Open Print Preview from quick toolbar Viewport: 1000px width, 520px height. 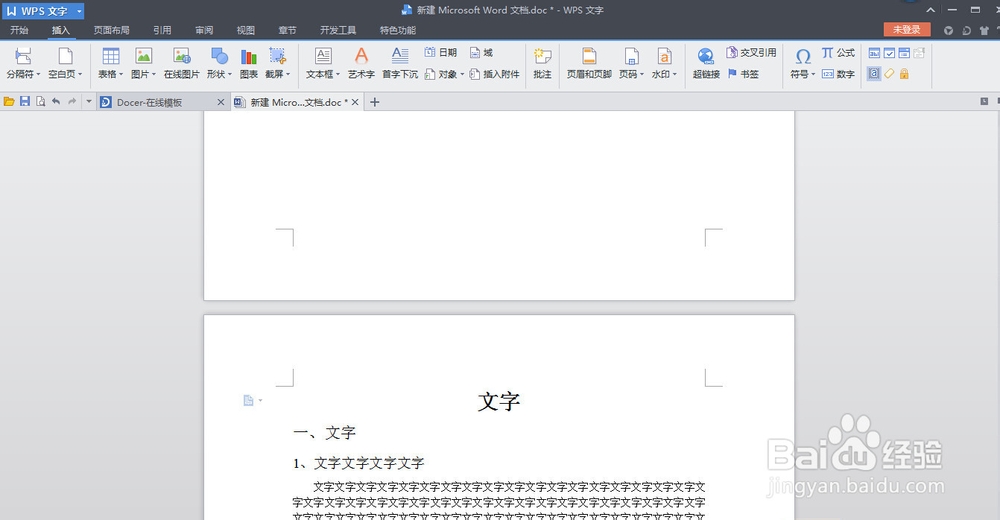coord(40,101)
